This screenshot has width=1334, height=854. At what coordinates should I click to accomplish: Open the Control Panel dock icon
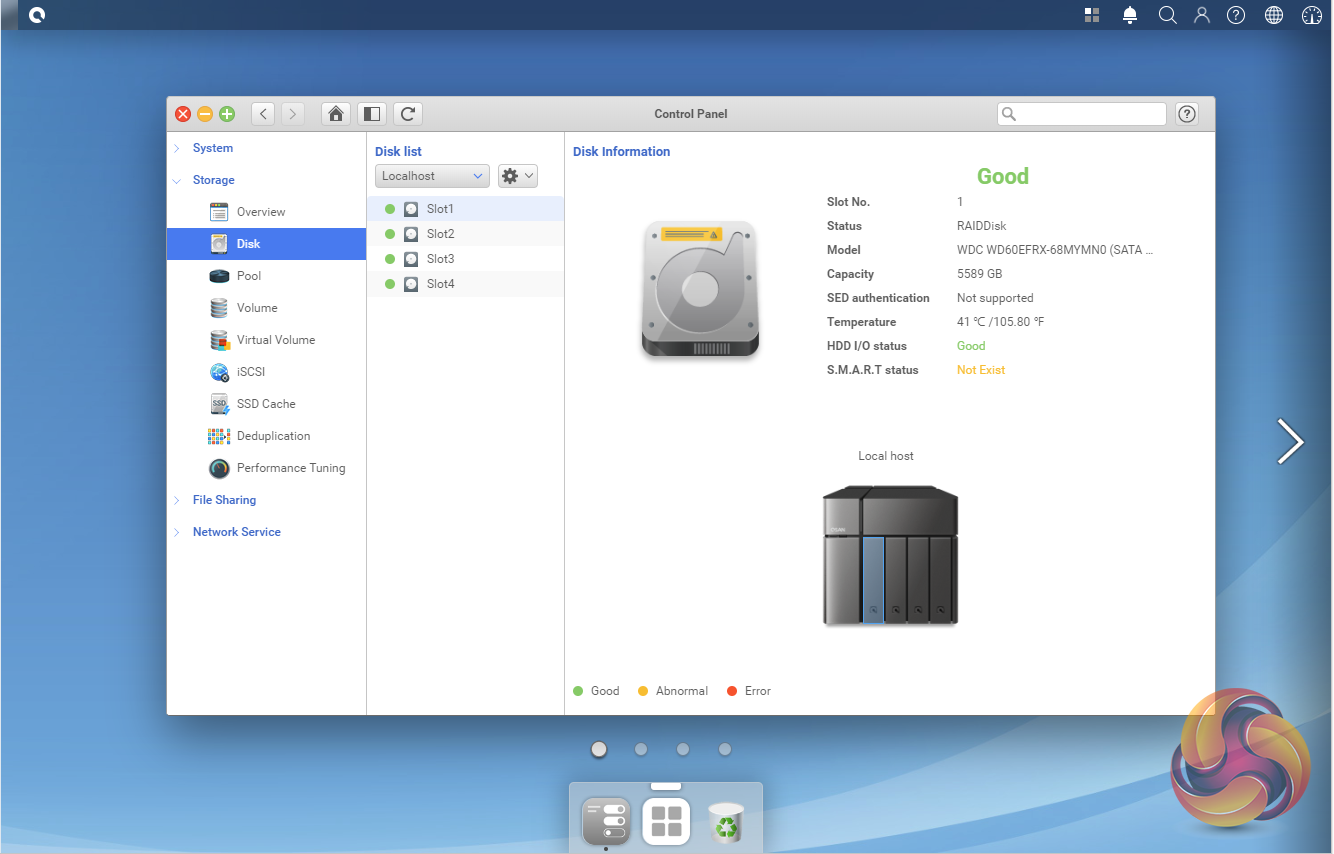pyautogui.click(x=606, y=821)
